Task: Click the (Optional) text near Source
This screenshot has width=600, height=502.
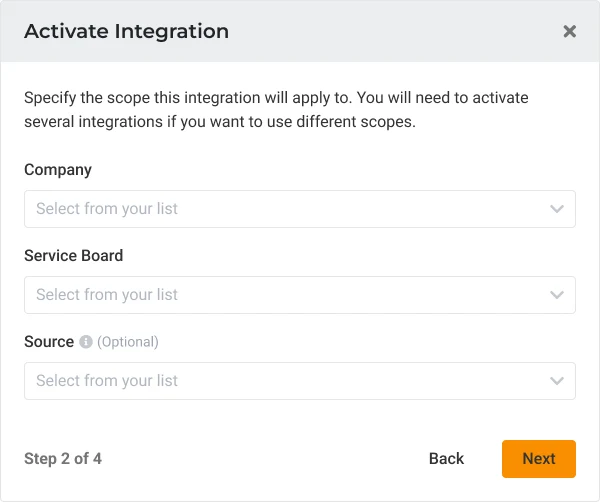Action: (x=128, y=342)
